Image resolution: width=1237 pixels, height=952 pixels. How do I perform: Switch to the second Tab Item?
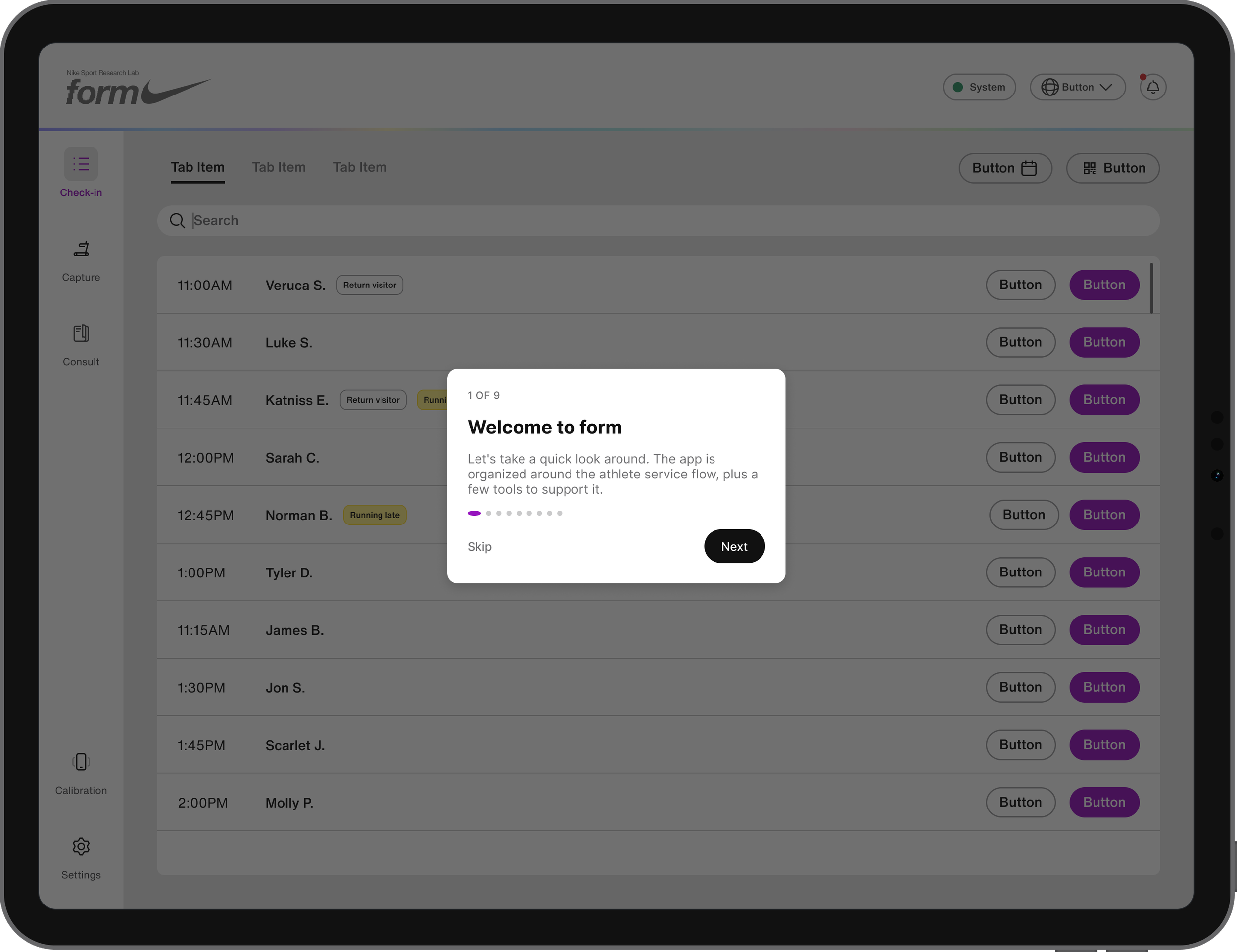click(x=279, y=167)
